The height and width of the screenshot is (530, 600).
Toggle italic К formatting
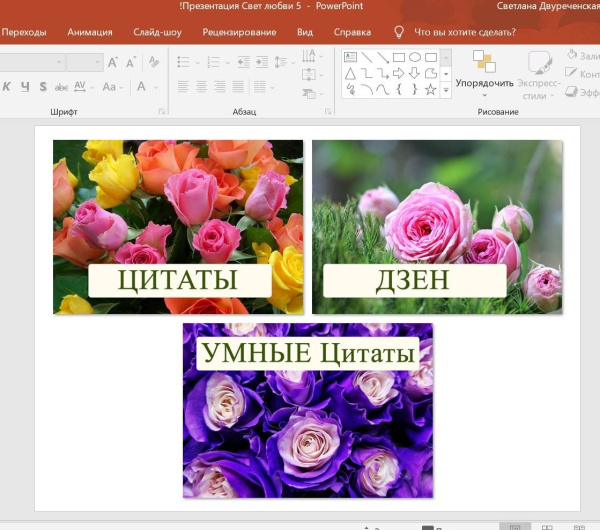coord(7,87)
